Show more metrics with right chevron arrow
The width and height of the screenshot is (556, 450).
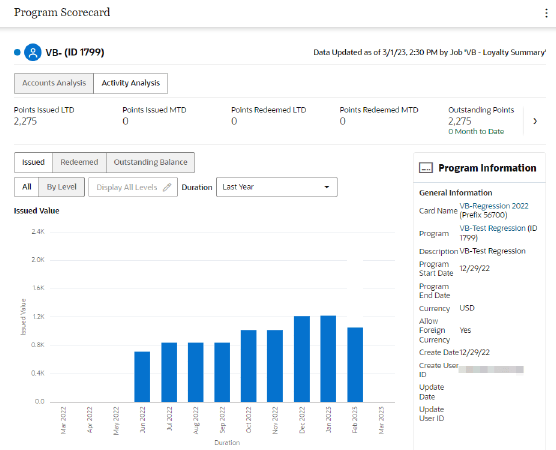(535, 121)
